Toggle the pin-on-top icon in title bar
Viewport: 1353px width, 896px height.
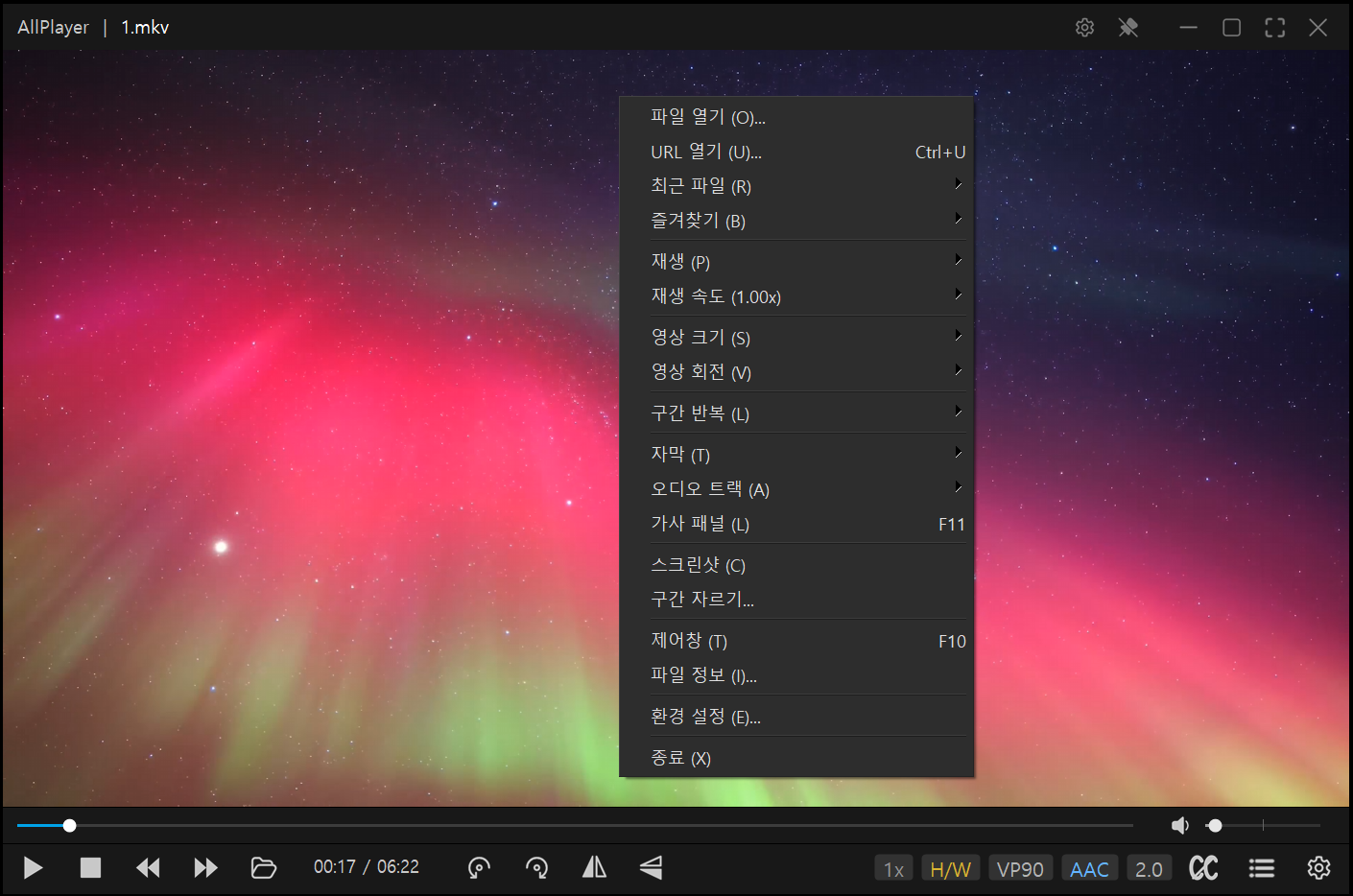tap(1127, 27)
